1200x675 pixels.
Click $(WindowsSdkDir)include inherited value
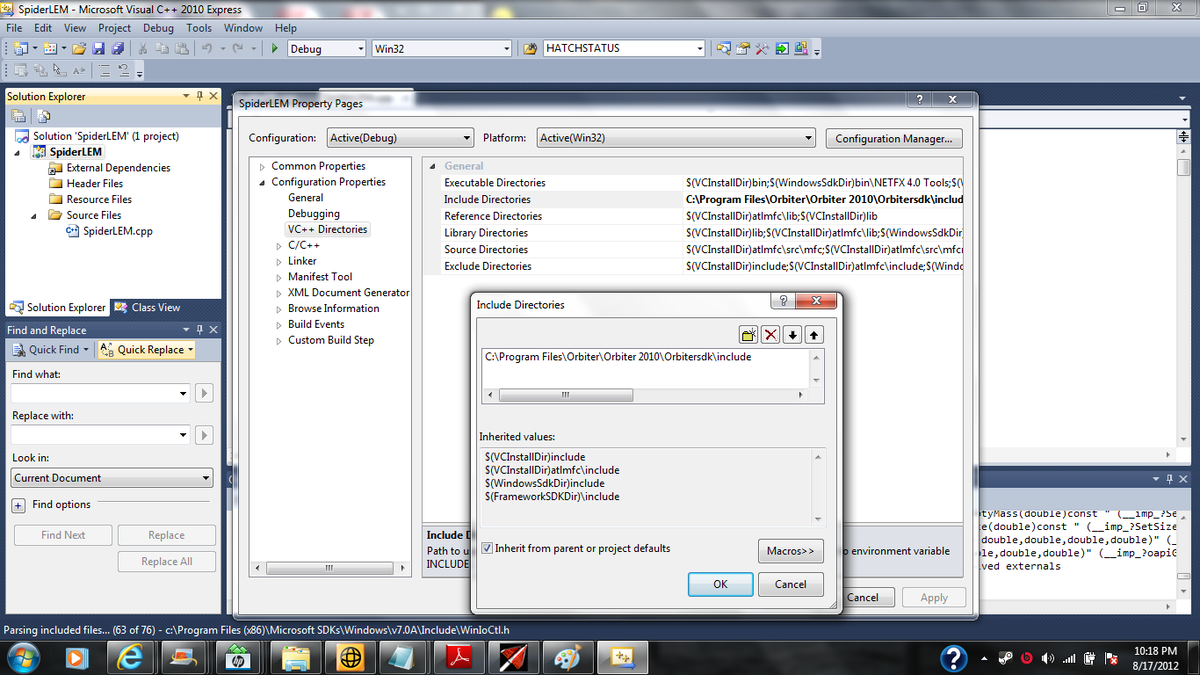pyautogui.click(x=544, y=483)
